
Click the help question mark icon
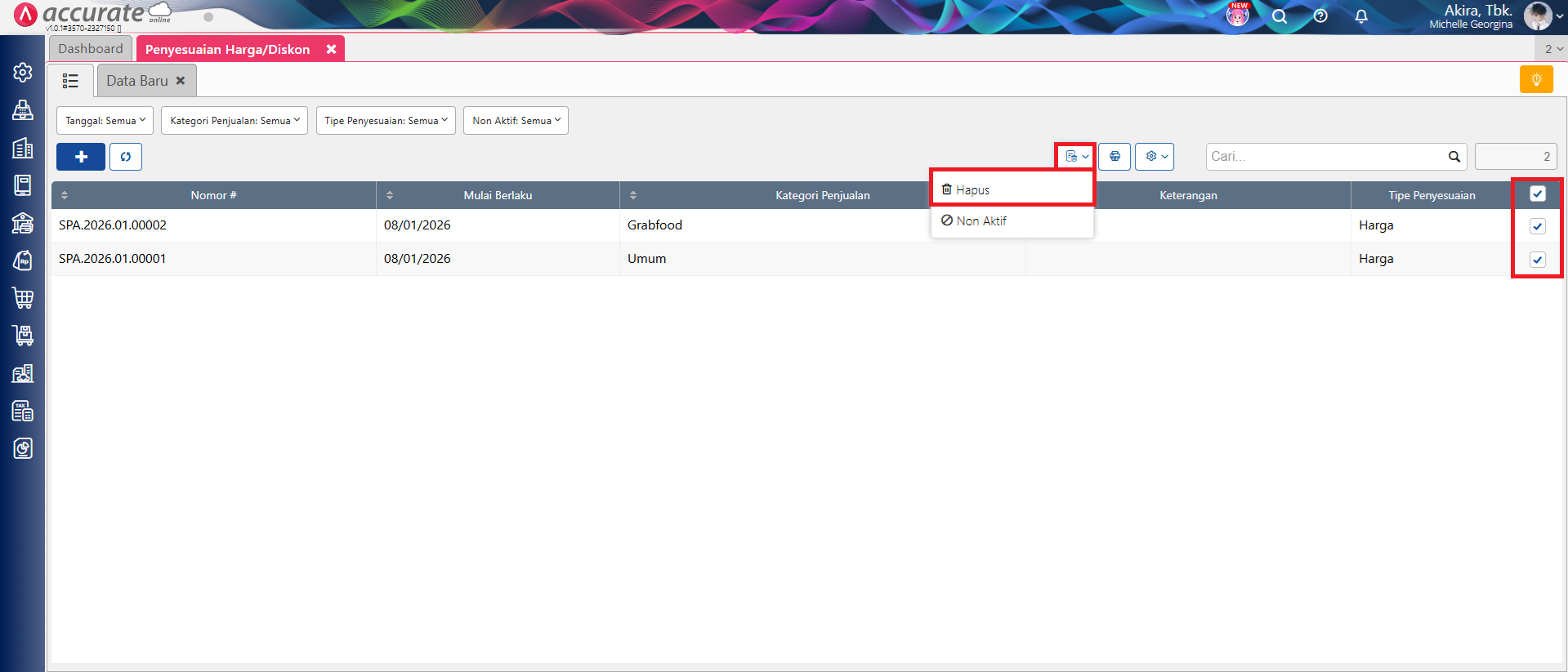(x=1320, y=16)
